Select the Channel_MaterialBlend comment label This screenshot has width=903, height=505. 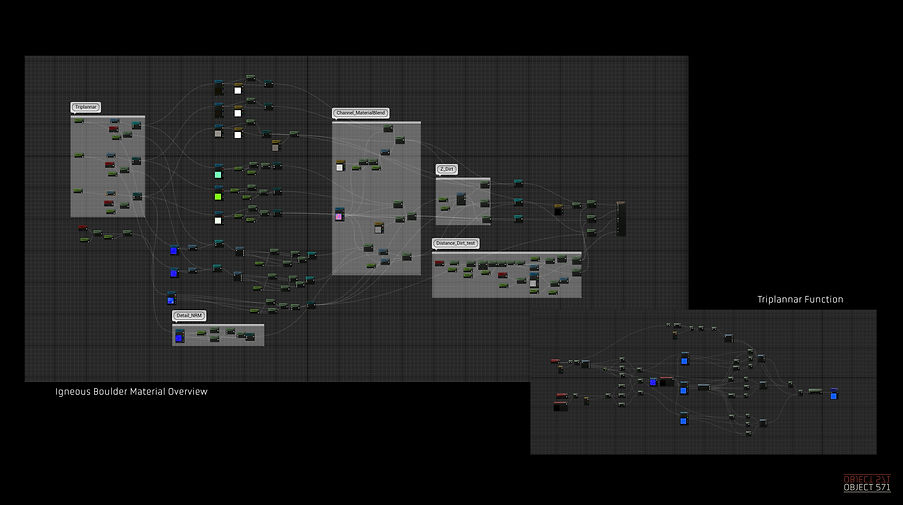[361, 113]
